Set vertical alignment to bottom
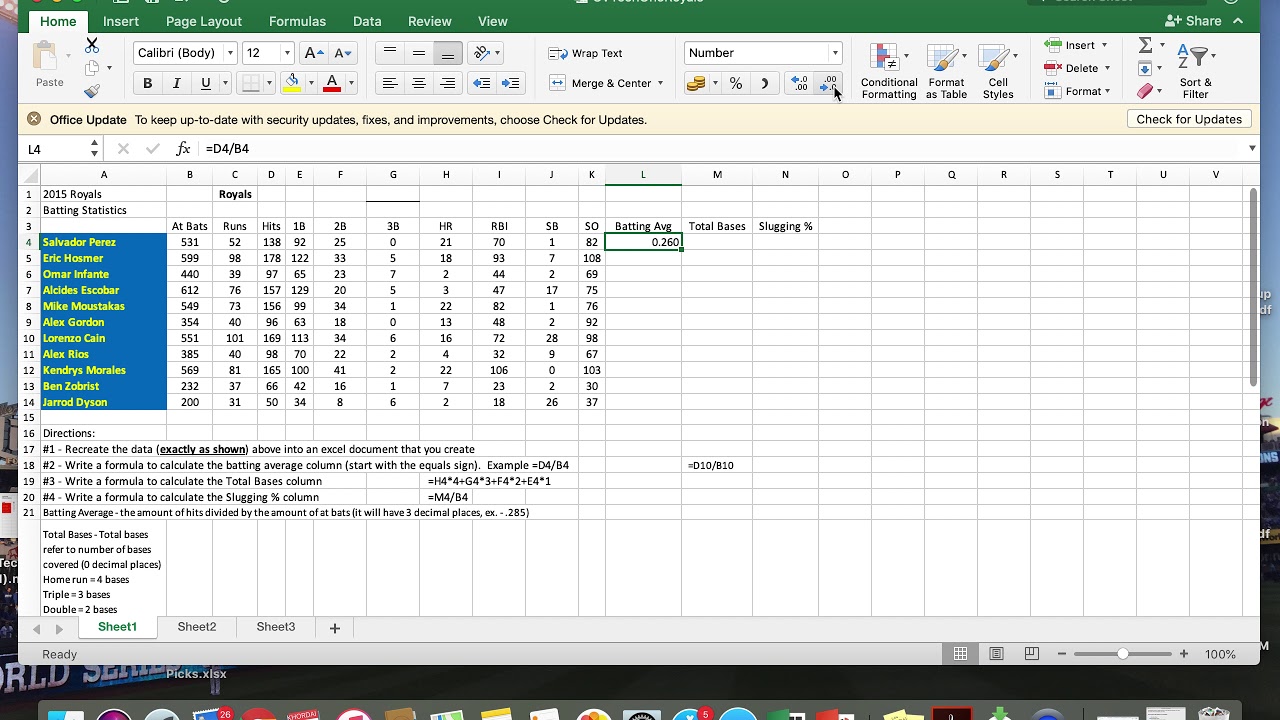Viewport: 1280px width, 720px height. [448, 53]
